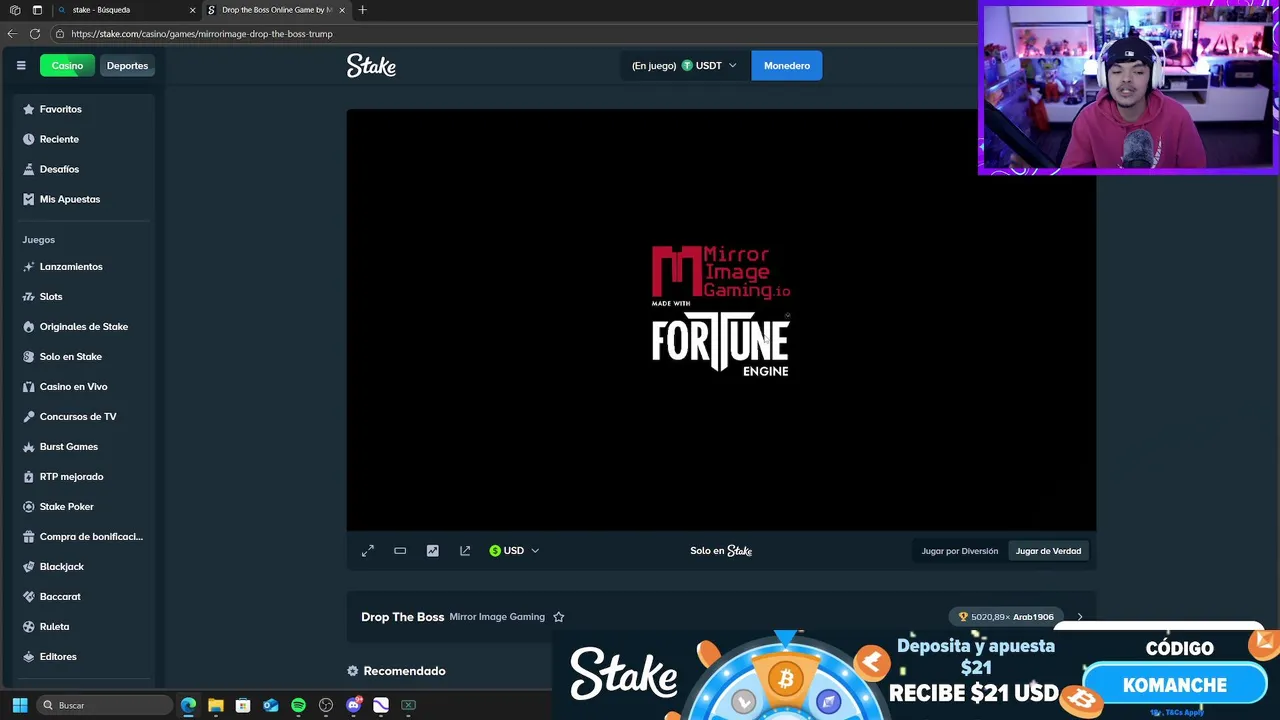This screenshot has width=1280, height=720.
Task: Click the 5020,89× Arab1906 win badge
Action: (x=1005, y=617)
